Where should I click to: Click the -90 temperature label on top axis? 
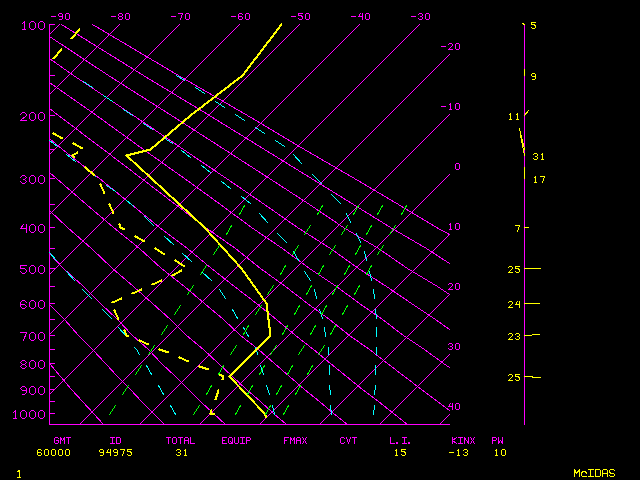tap(60, 17)
